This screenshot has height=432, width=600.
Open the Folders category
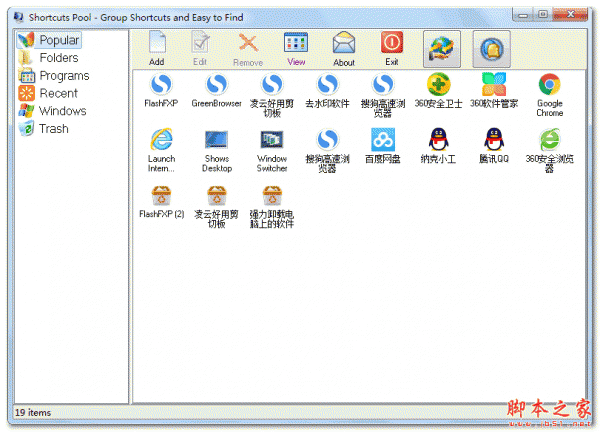click(49, 58)
